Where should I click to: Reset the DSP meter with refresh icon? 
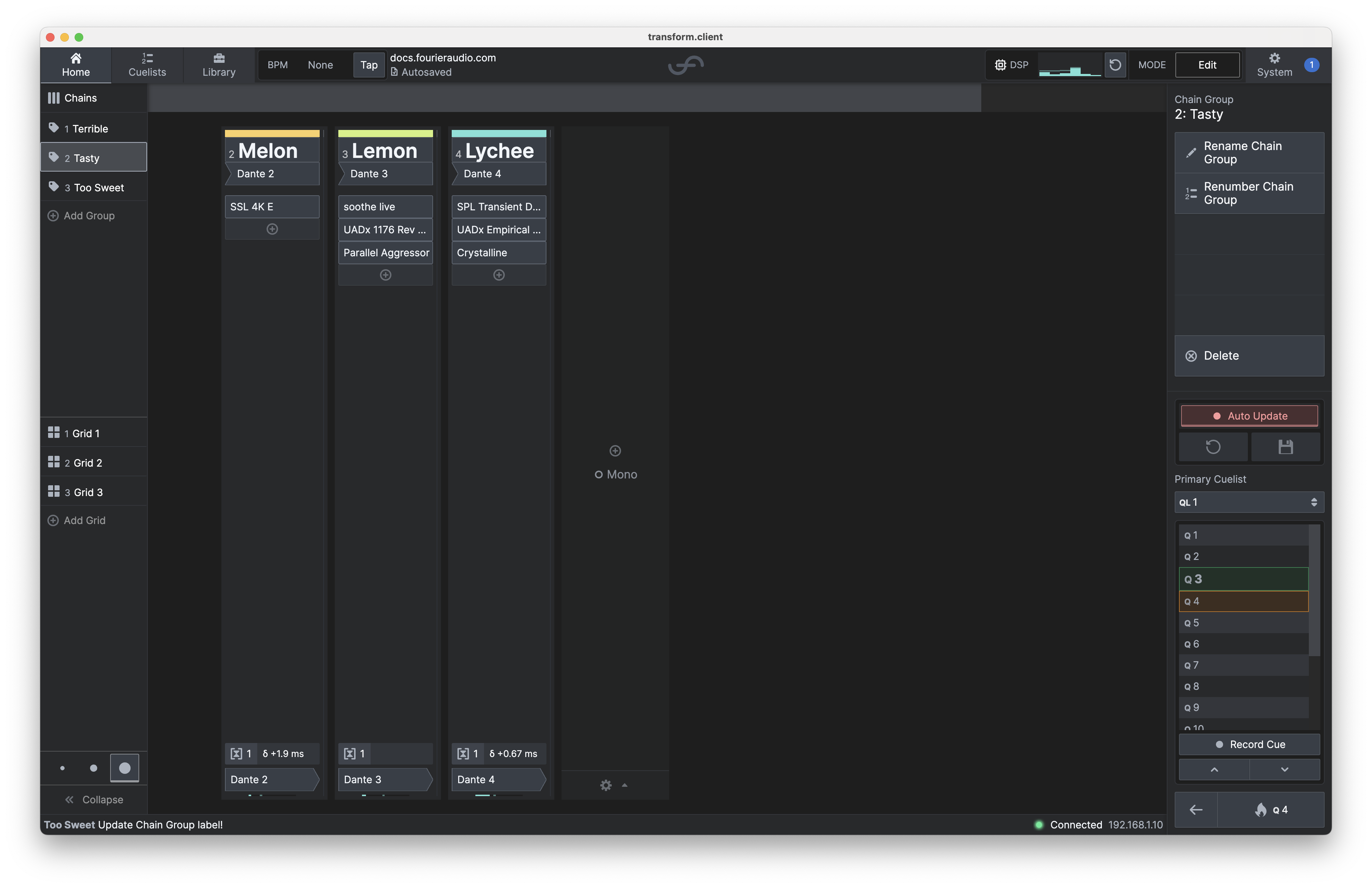[1114, 65]
